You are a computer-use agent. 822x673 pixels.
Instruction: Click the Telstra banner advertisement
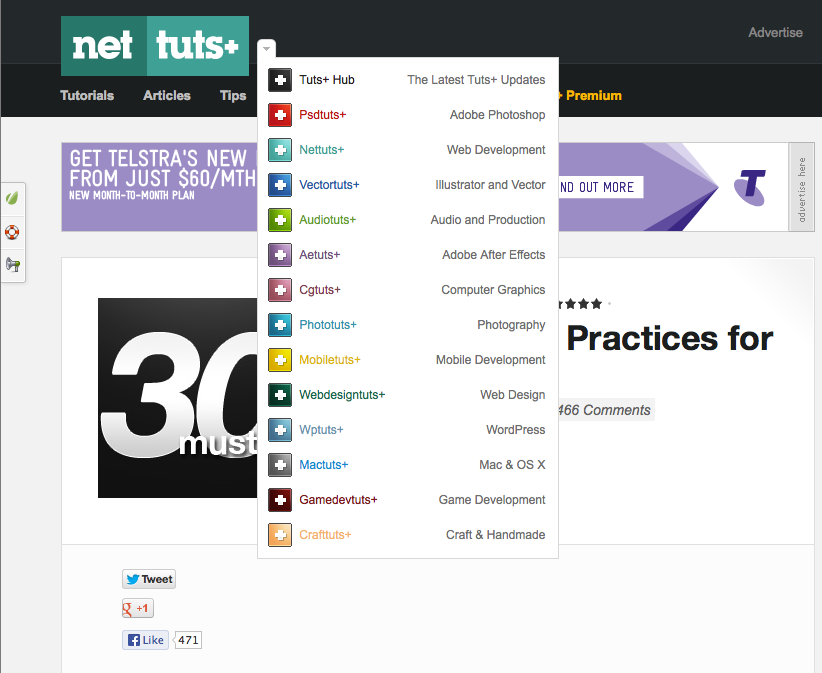pyautogui.click(x=425, y=187)
